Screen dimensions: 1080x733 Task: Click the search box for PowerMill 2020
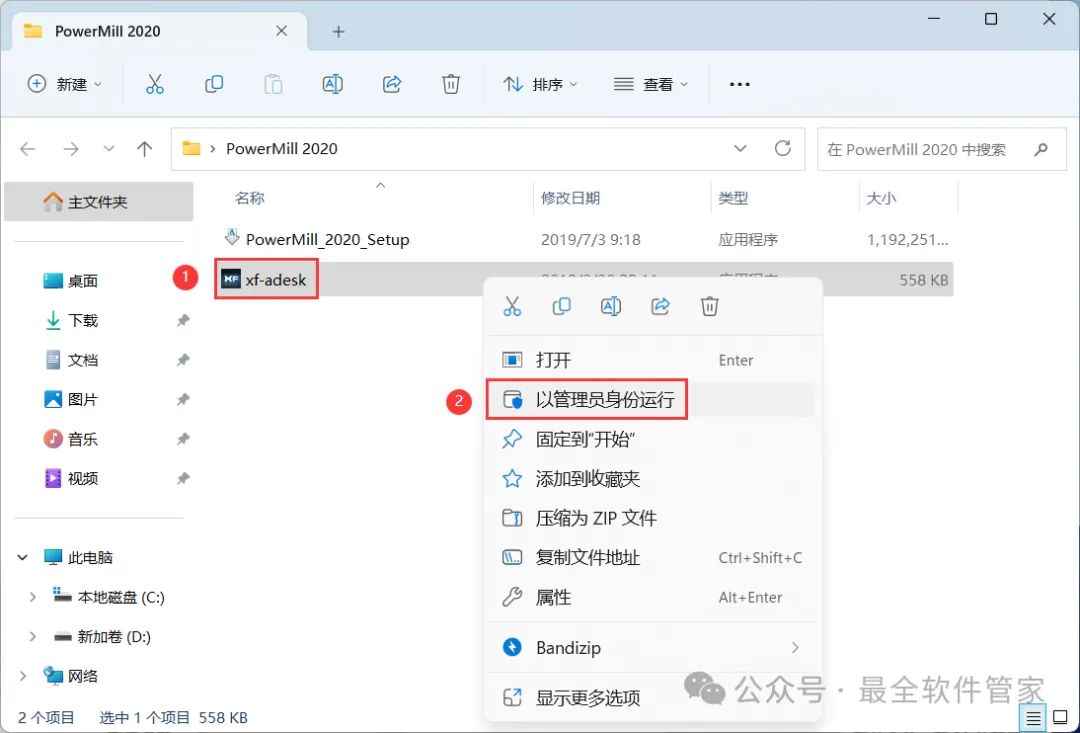click(x=942, y=149)
